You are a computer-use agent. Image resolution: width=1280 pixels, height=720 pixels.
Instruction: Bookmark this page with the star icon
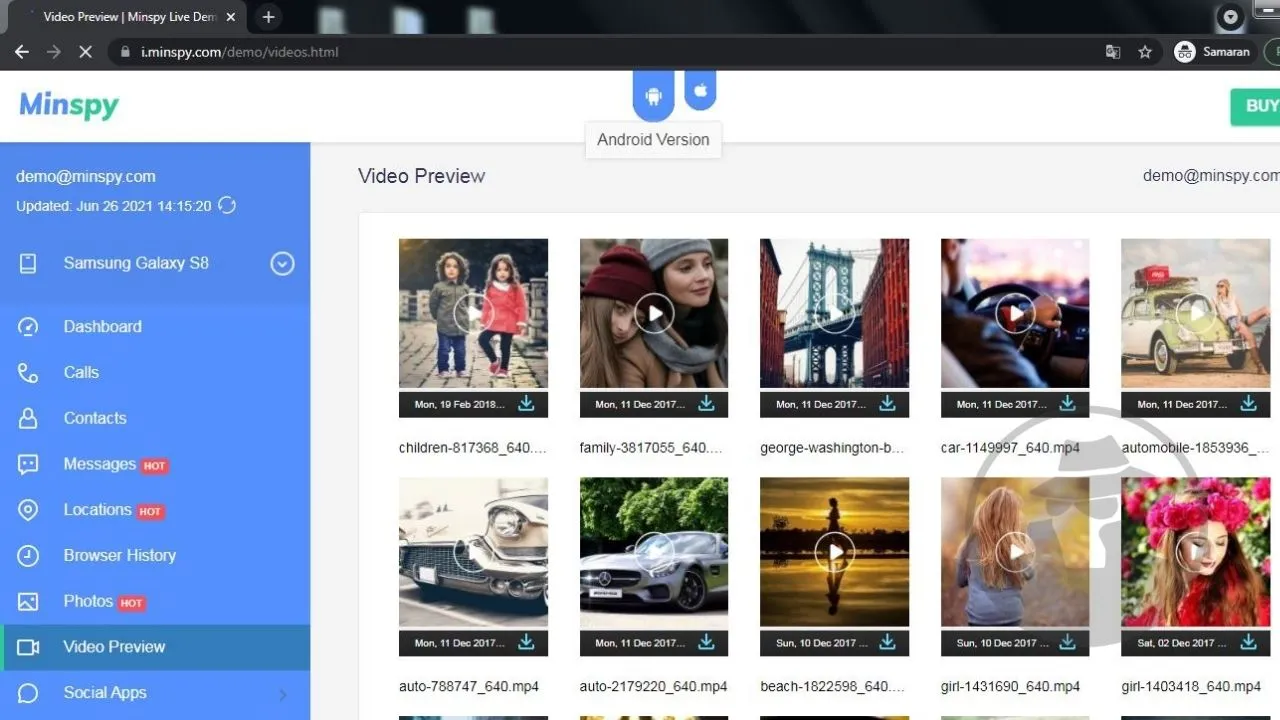click(1145, 52)
